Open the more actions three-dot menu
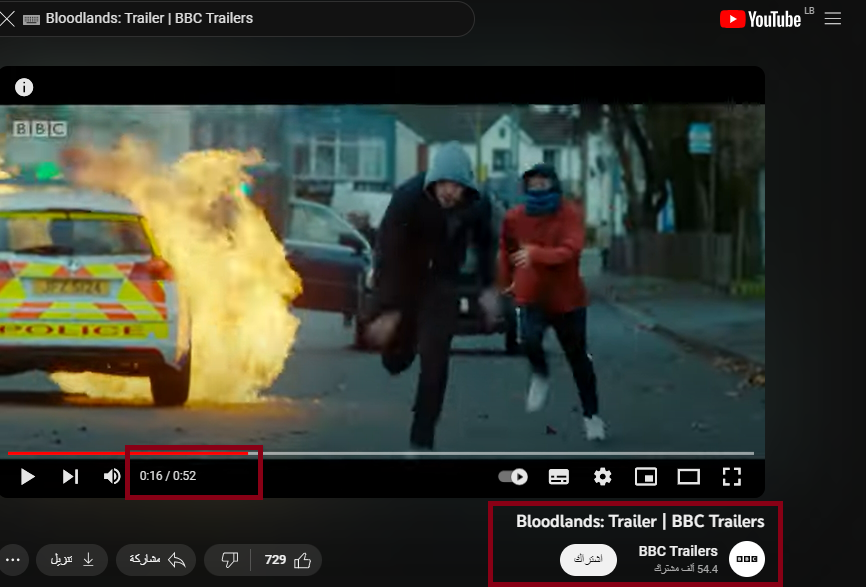Screen dimensions: 866x587 12,560
